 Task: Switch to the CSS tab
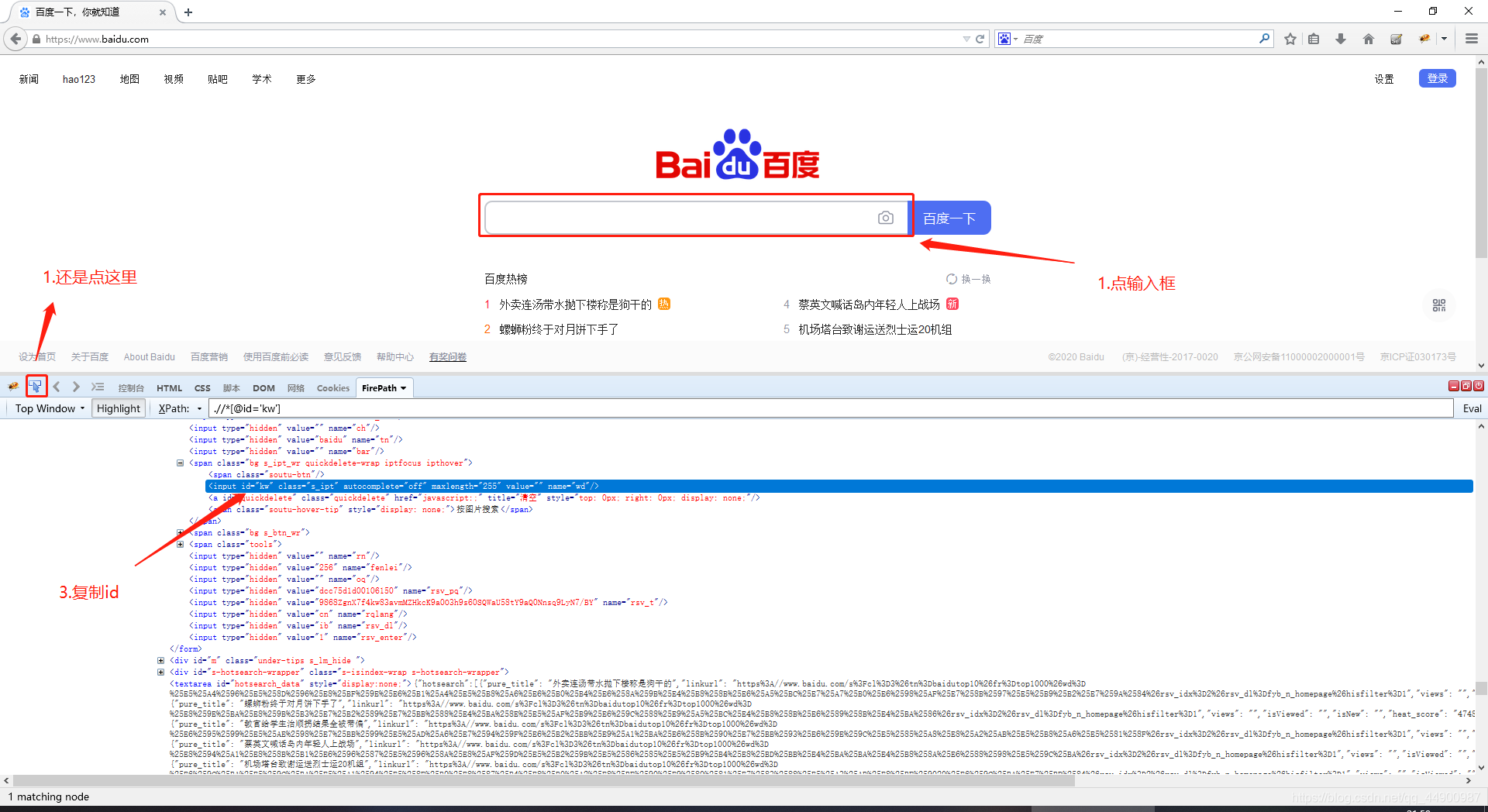coord(202,388)
